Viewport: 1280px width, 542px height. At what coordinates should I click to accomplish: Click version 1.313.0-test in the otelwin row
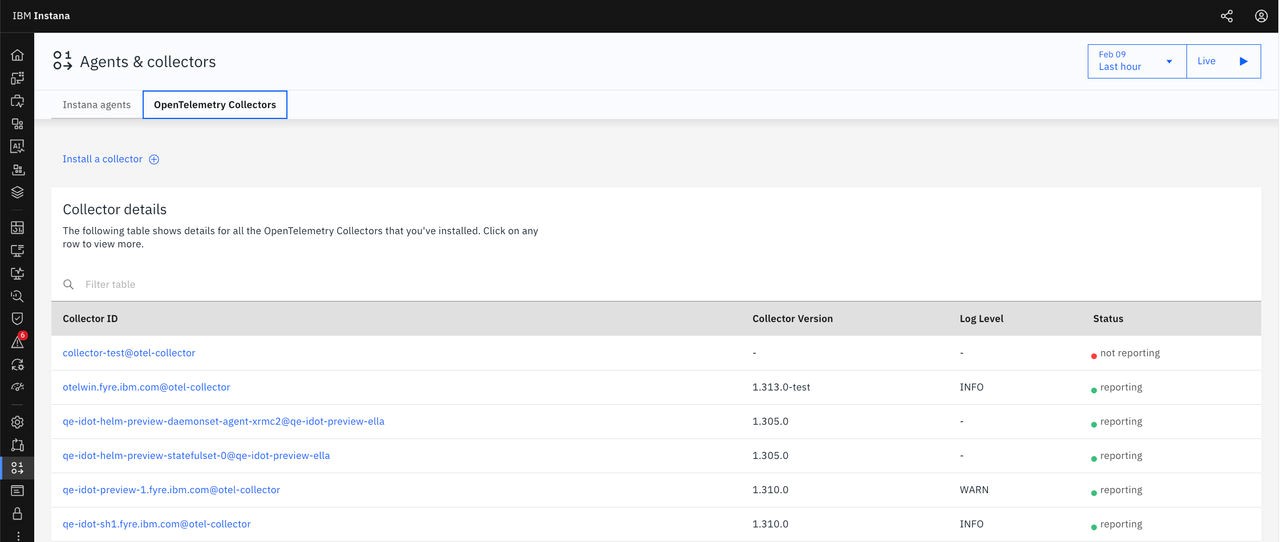pos(782,387)
